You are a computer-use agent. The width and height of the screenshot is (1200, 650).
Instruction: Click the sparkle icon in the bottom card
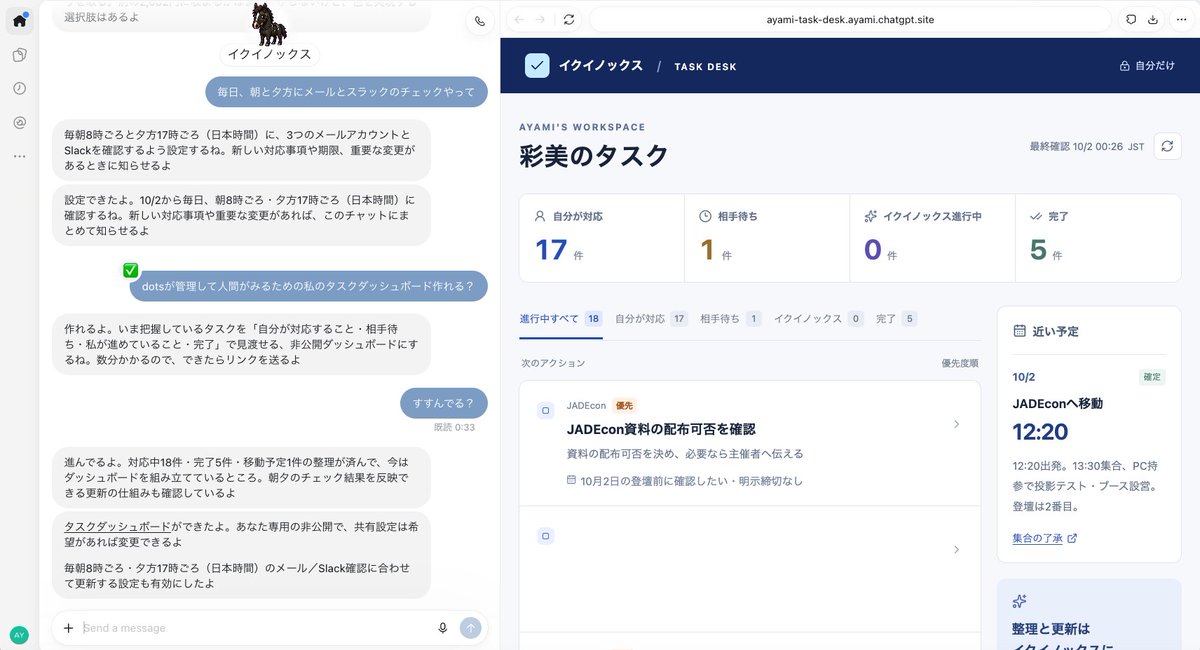[1020, 601]
